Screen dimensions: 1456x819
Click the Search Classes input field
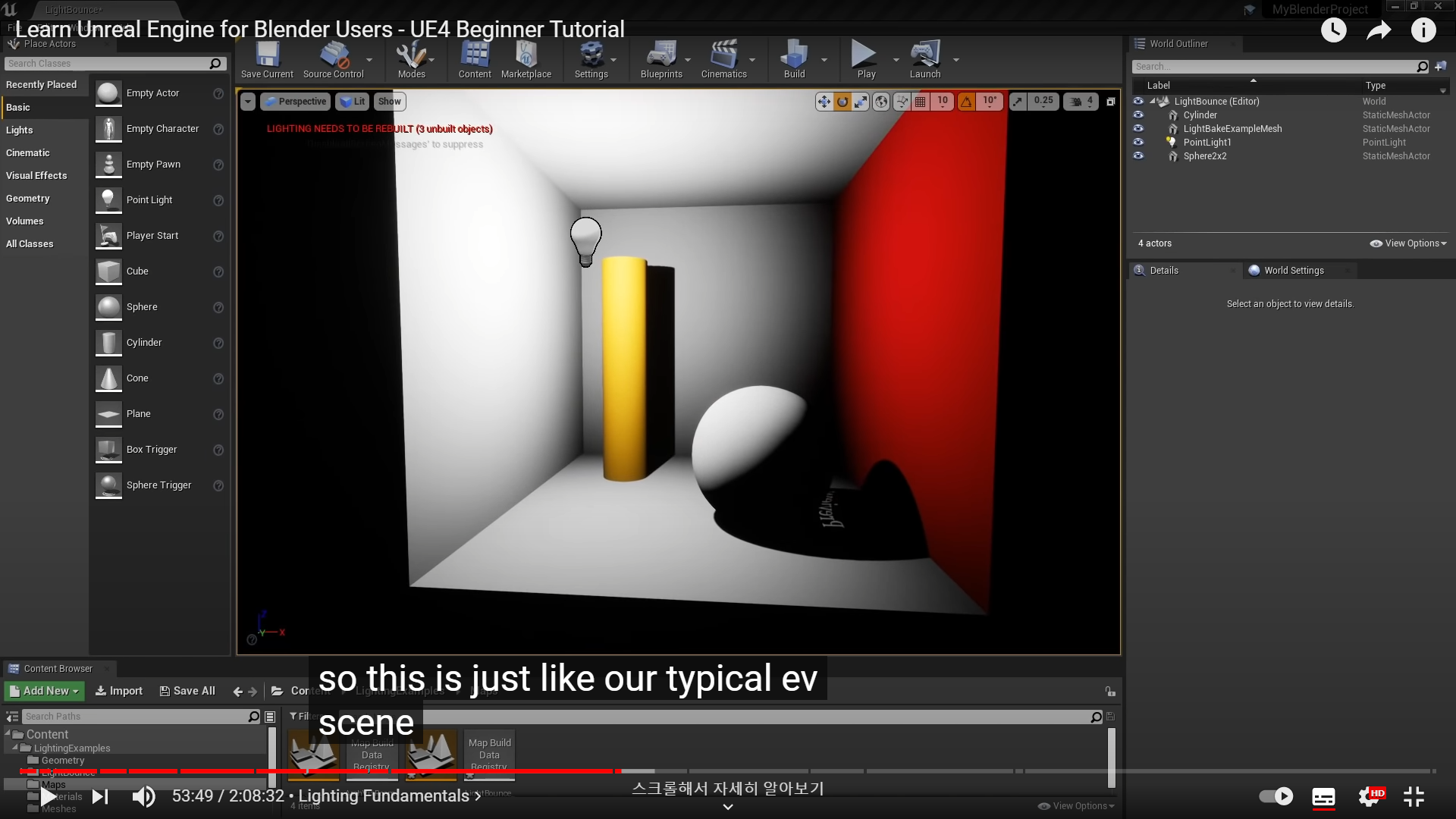pos(106,64)
